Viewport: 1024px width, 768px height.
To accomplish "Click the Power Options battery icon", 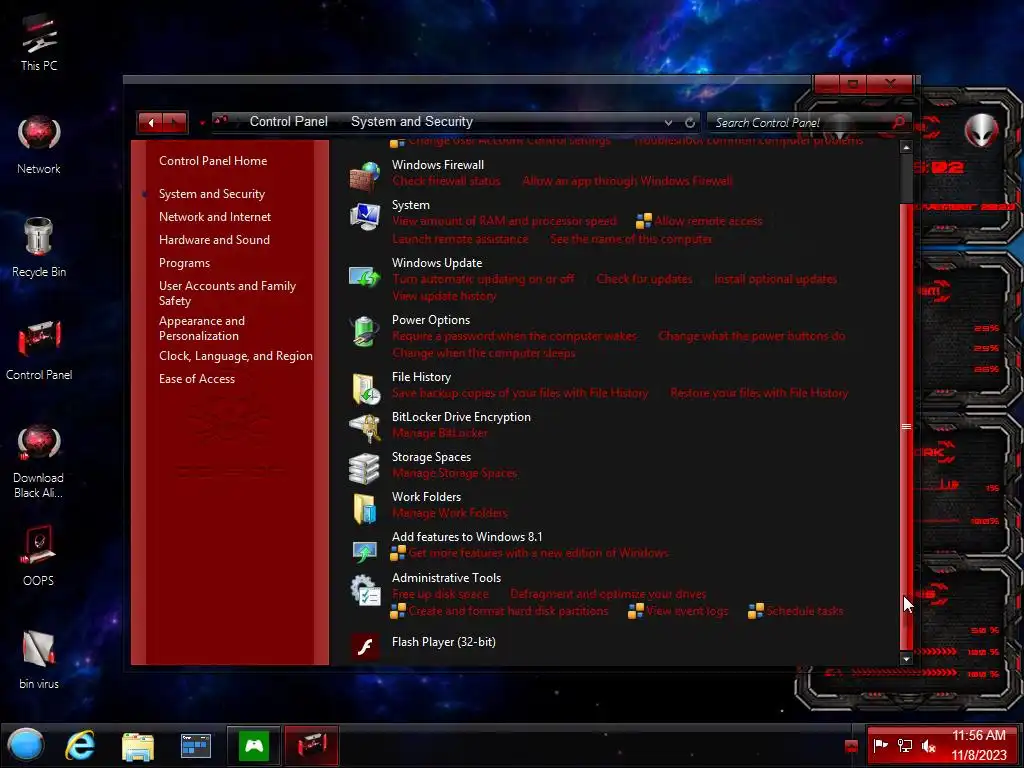I will [364, 331].
